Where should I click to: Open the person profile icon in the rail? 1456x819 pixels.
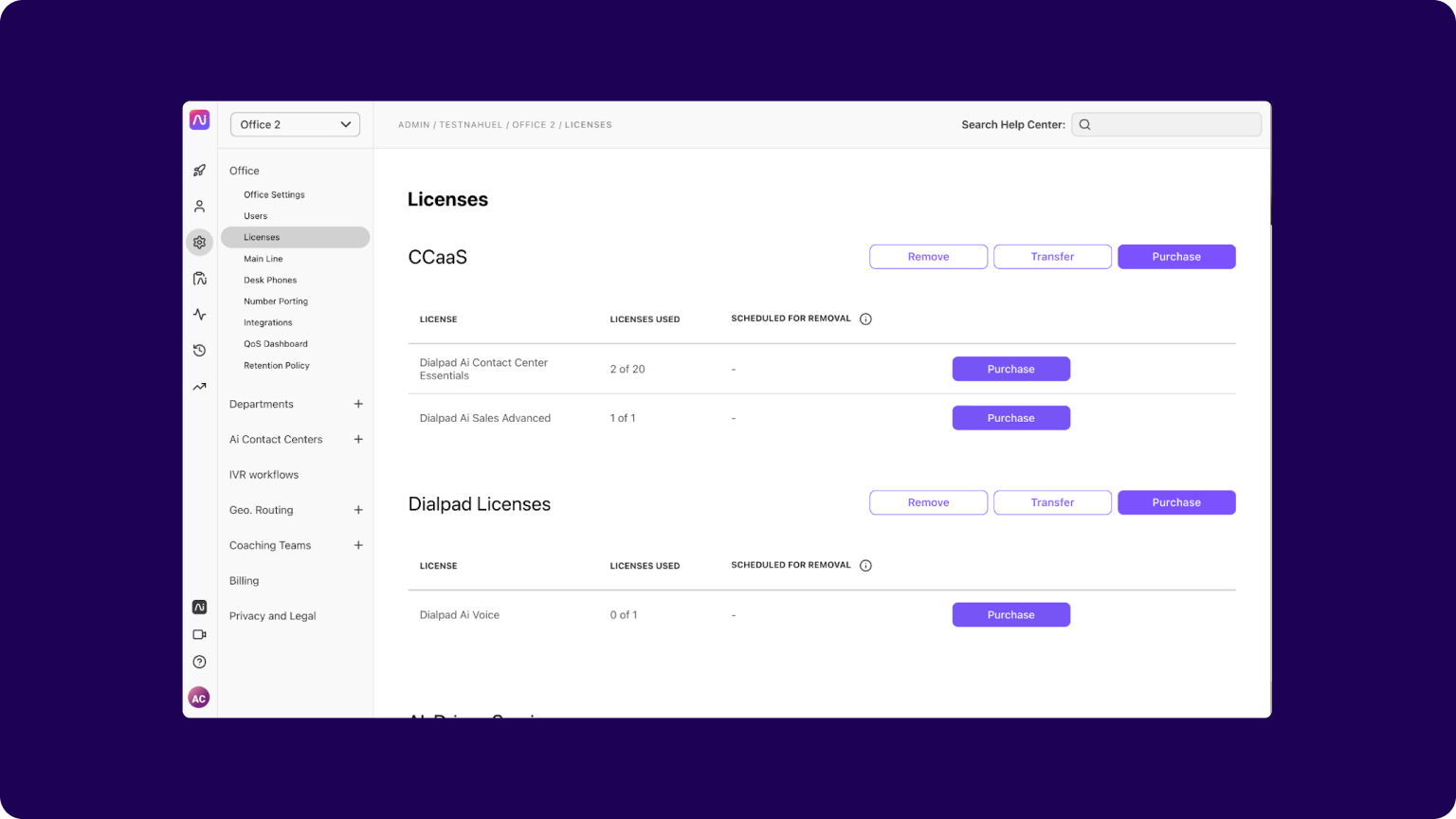pos(199,206)
